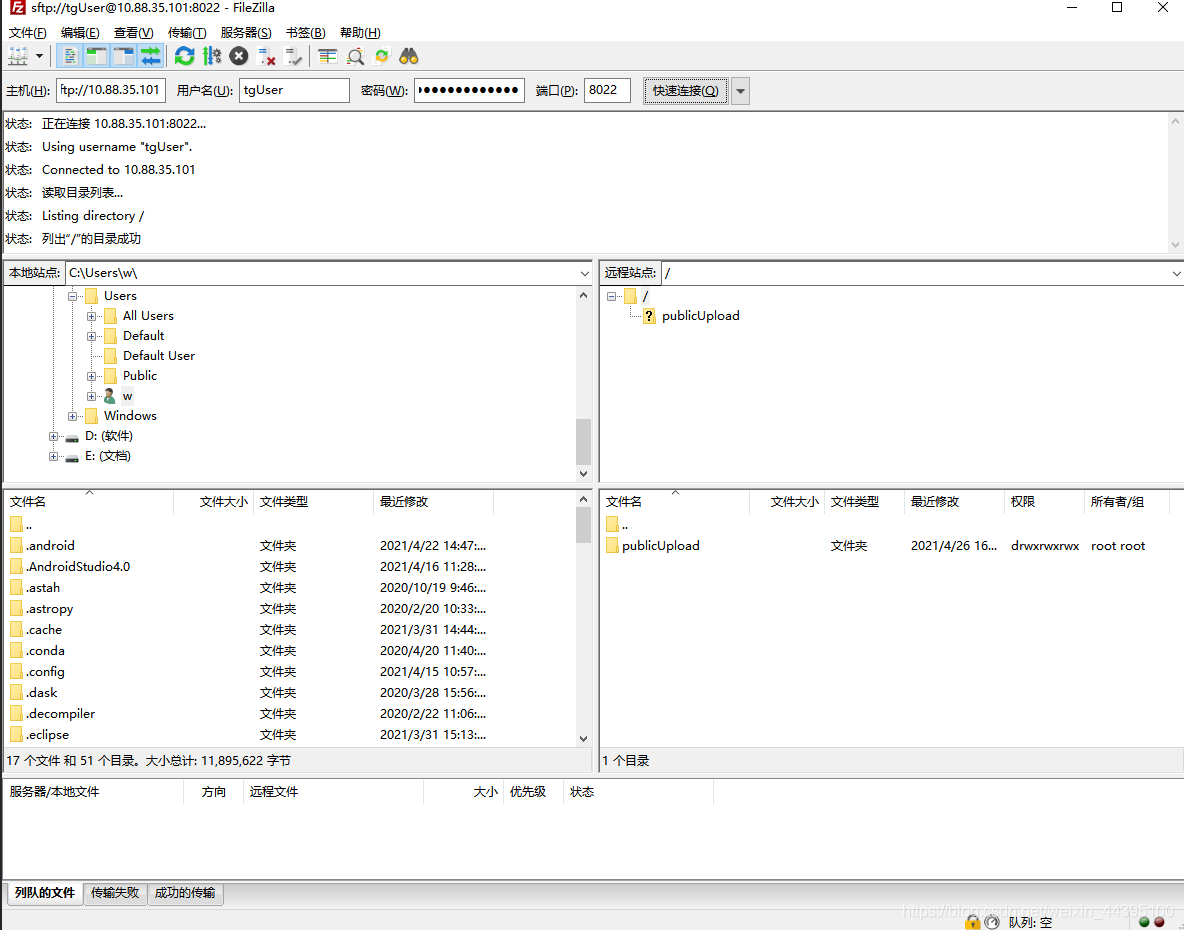Switch to the 传输失败 tab
This screenshot has height=930, width=1184.
[116, 893]
